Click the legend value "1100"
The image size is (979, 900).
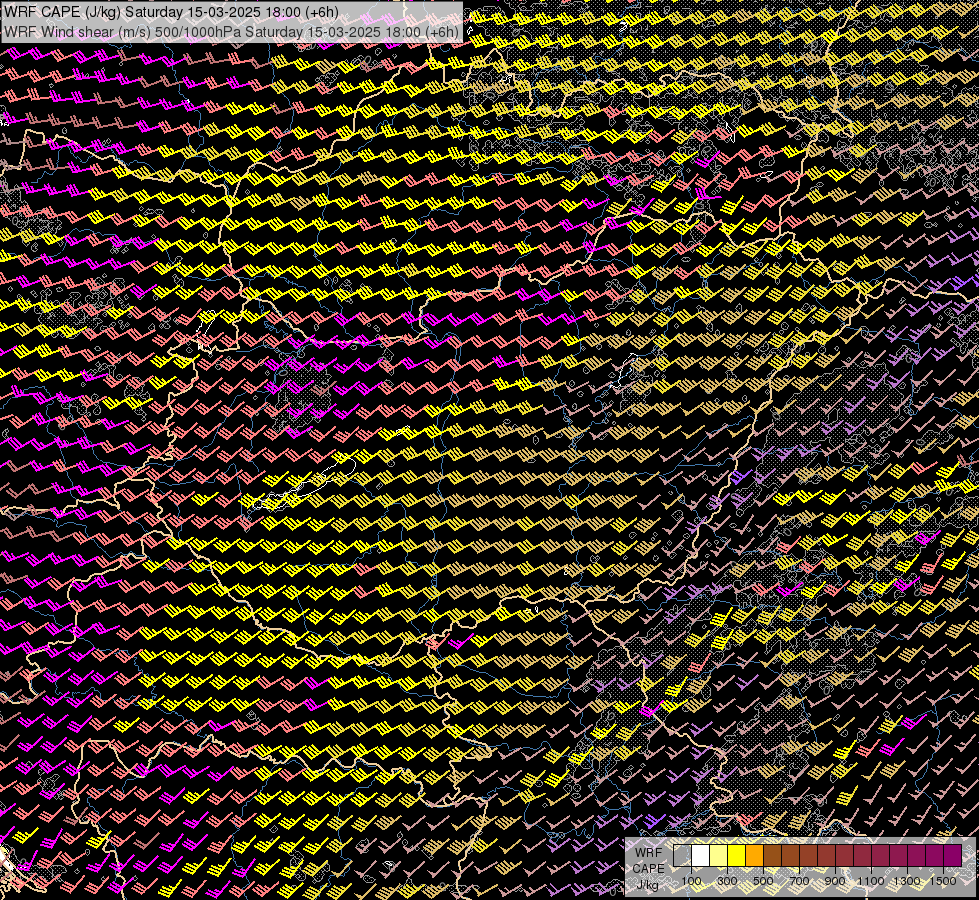point(870,881)
